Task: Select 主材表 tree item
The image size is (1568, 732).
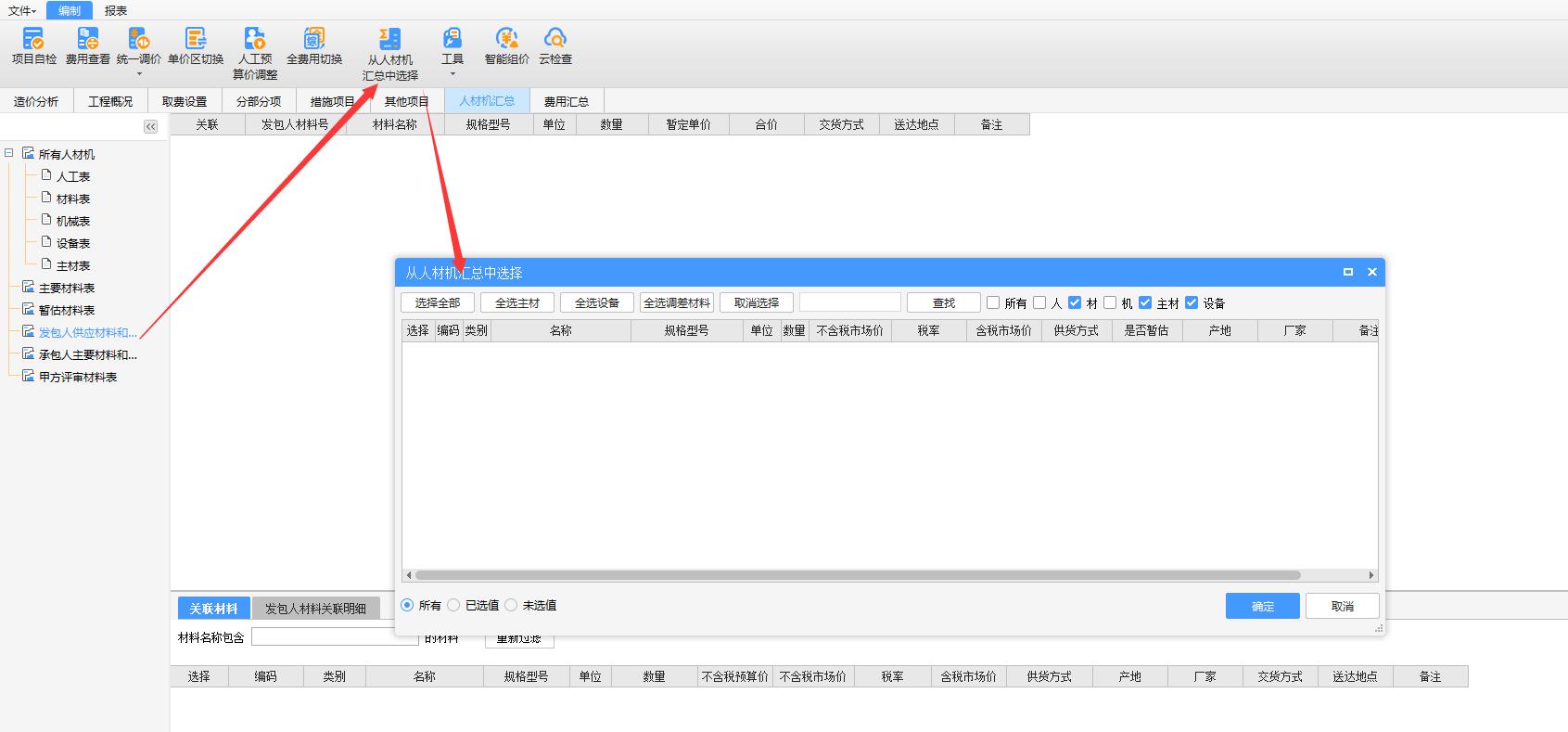Action: pyautogui.click(x=73, y=265)
